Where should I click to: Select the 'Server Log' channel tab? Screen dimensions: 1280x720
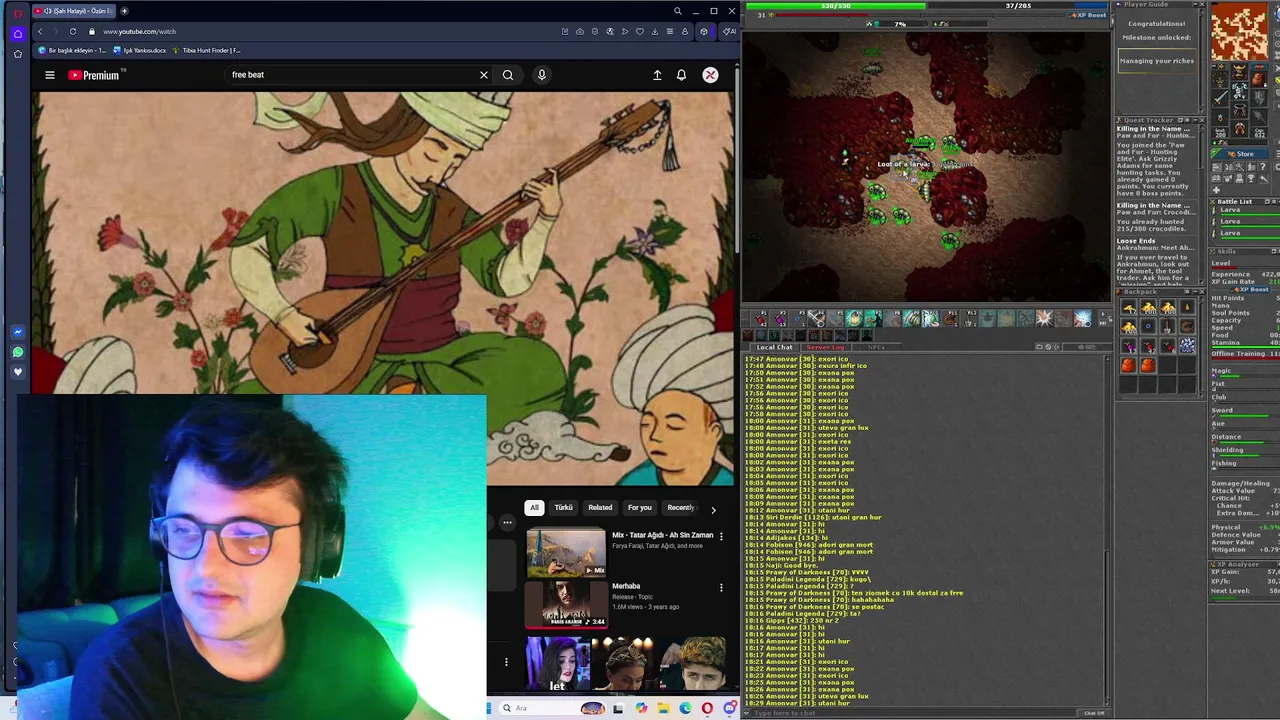pos(825,347)
